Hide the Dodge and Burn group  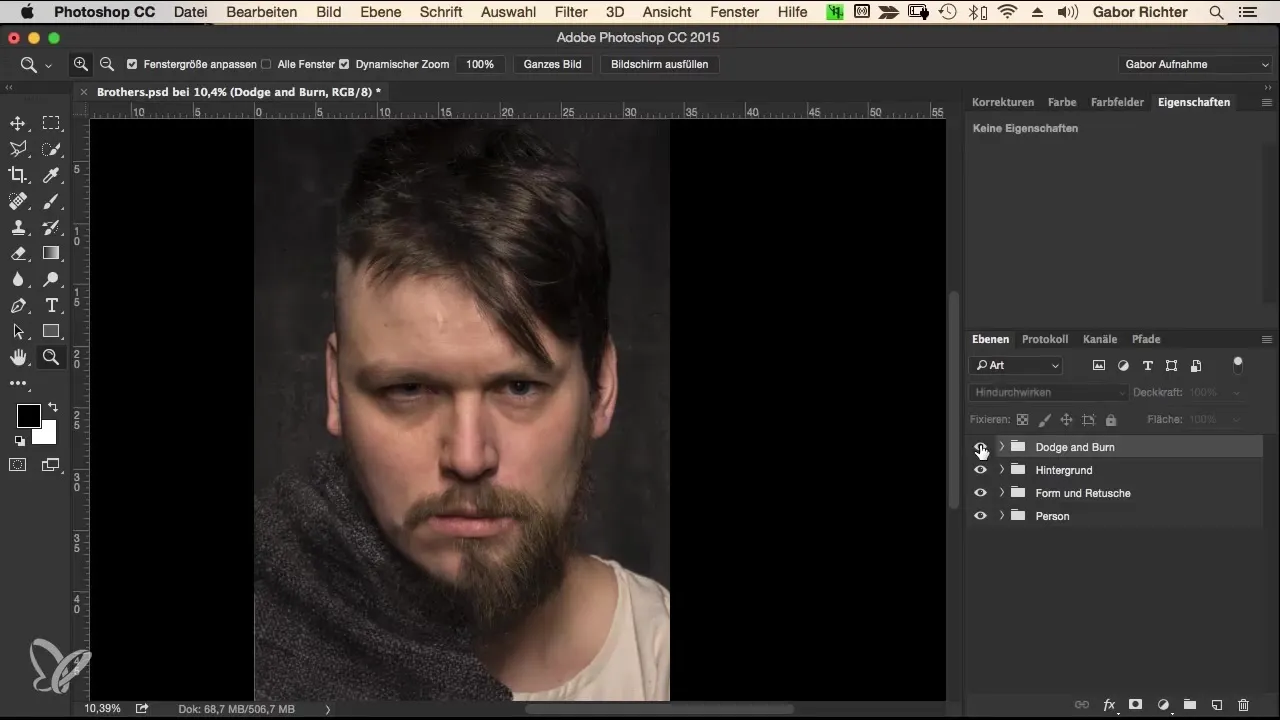point(980,447)
